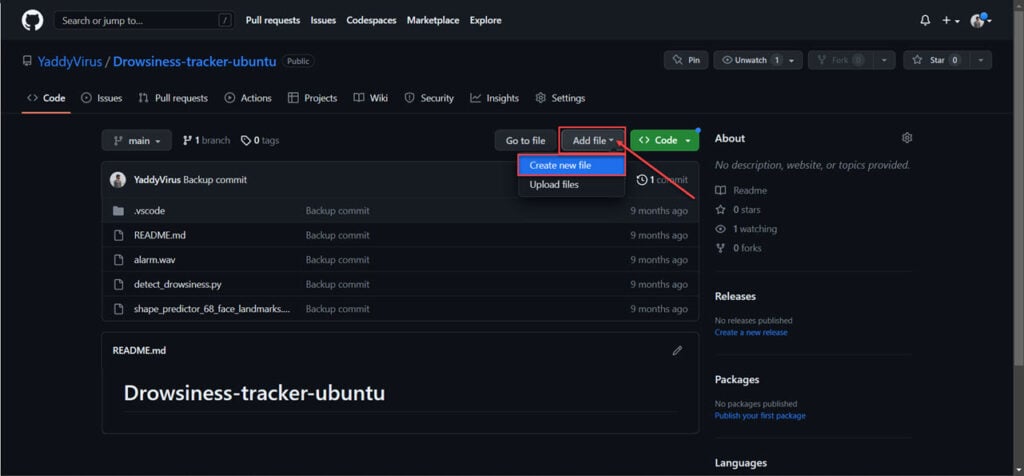
Task: Click the file icon beside alarm.wav
Action: coord(118,260)
